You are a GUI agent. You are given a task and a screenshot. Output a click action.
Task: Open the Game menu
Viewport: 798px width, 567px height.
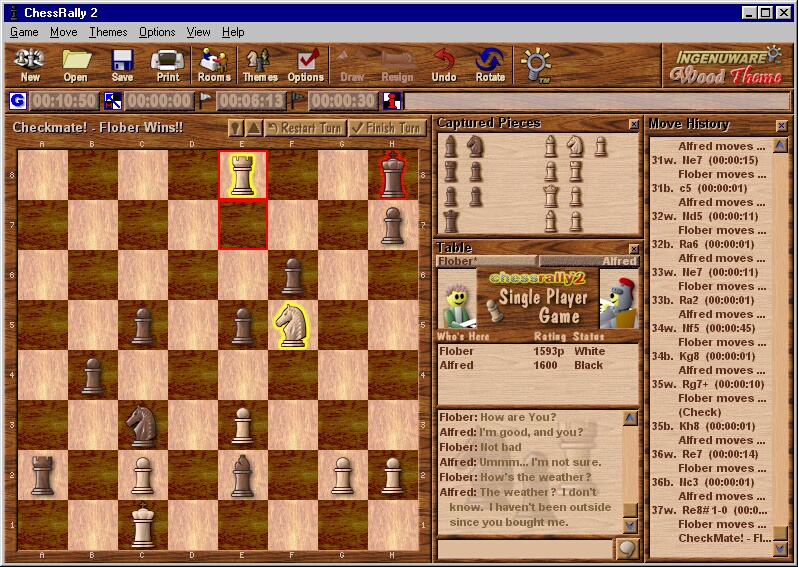point(24,32)
